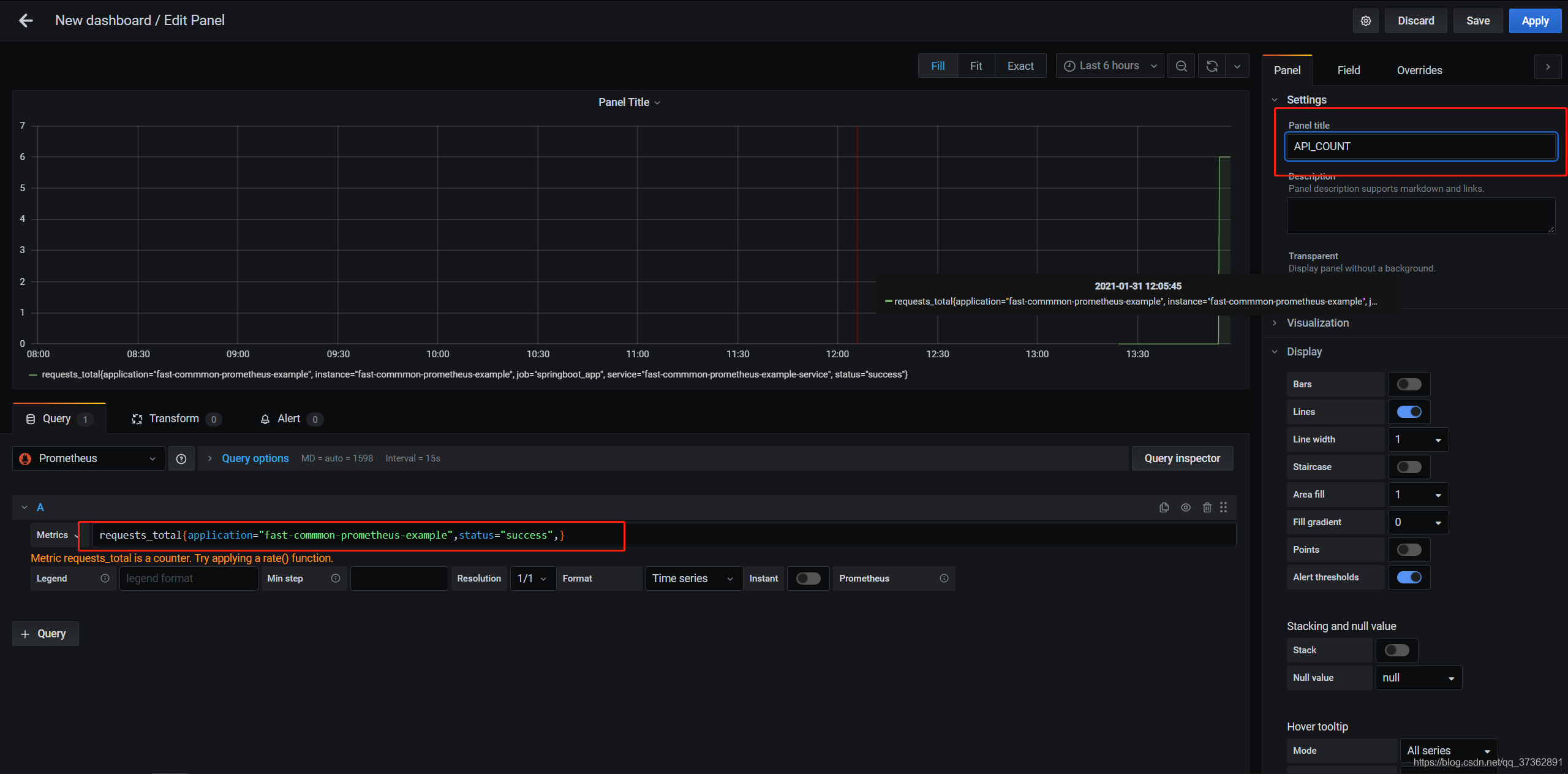Toggle the Lines switch

pos(1409,412)
